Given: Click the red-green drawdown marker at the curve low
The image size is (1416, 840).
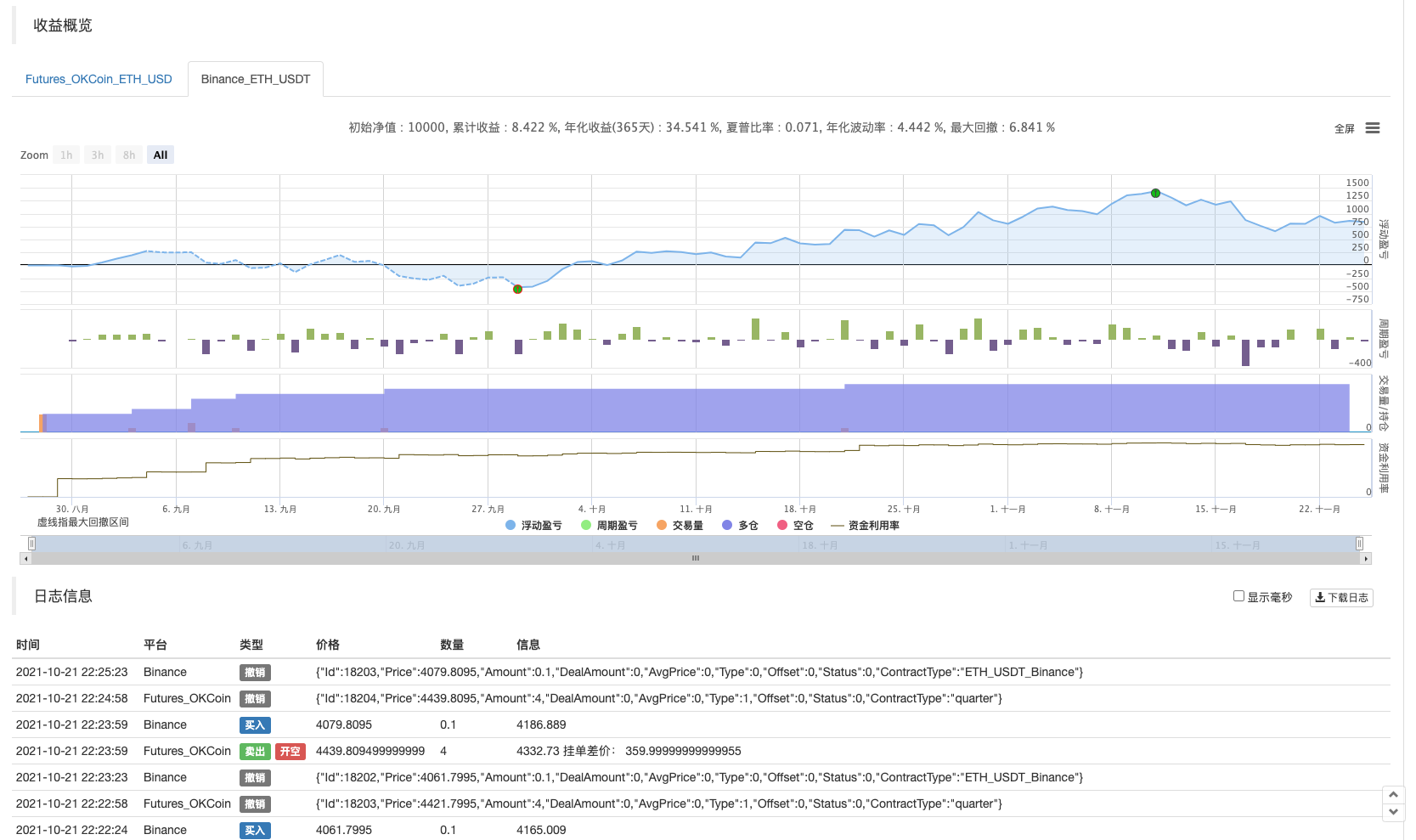Looking at the screenshot, I should 517,290.
